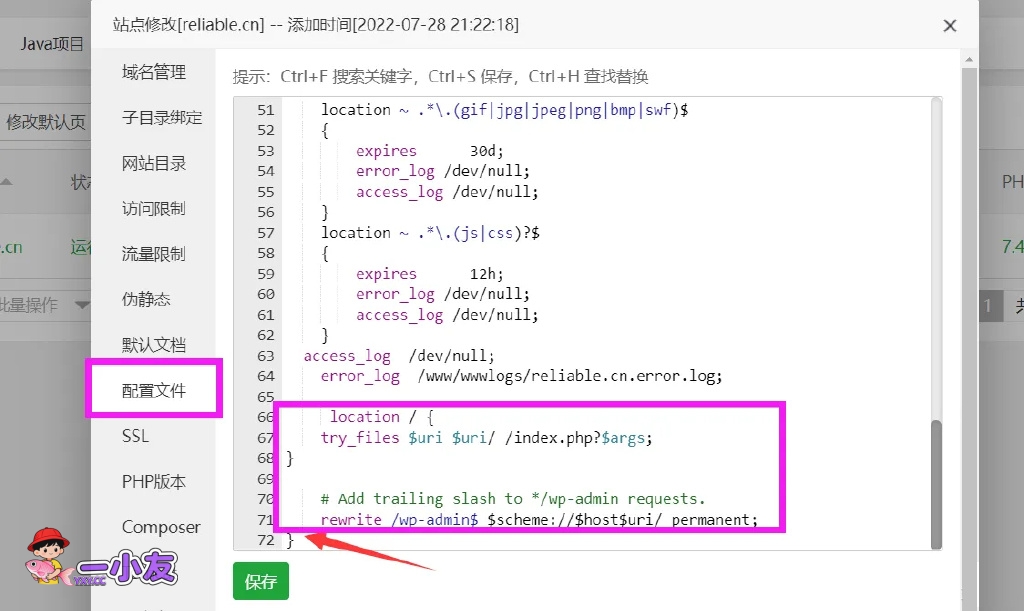Click the 修改默认页 button
Screen dimensions: 1024x611
pos(46,122)
